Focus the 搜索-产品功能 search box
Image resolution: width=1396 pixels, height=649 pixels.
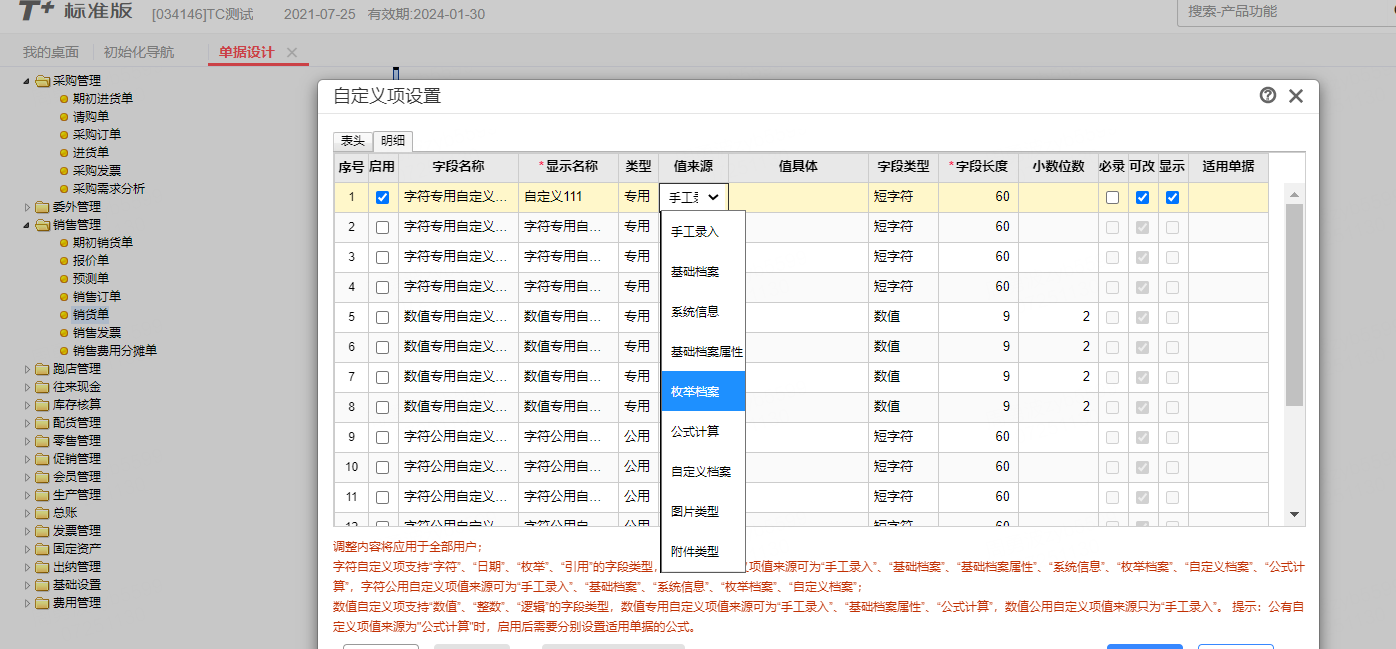point(1286,12)
